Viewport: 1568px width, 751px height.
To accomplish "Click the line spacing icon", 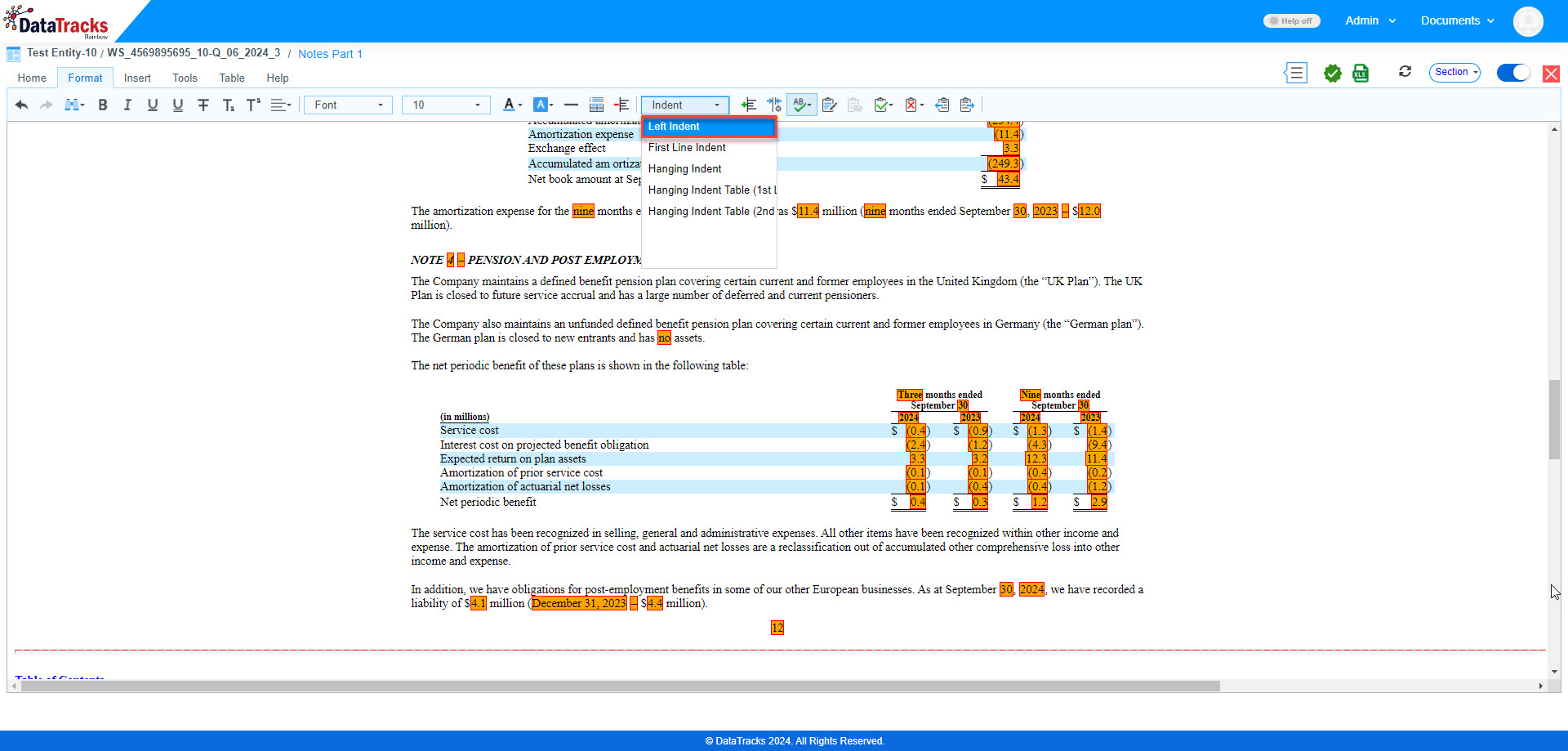I will pyautogui.click(x=597, y=105).
